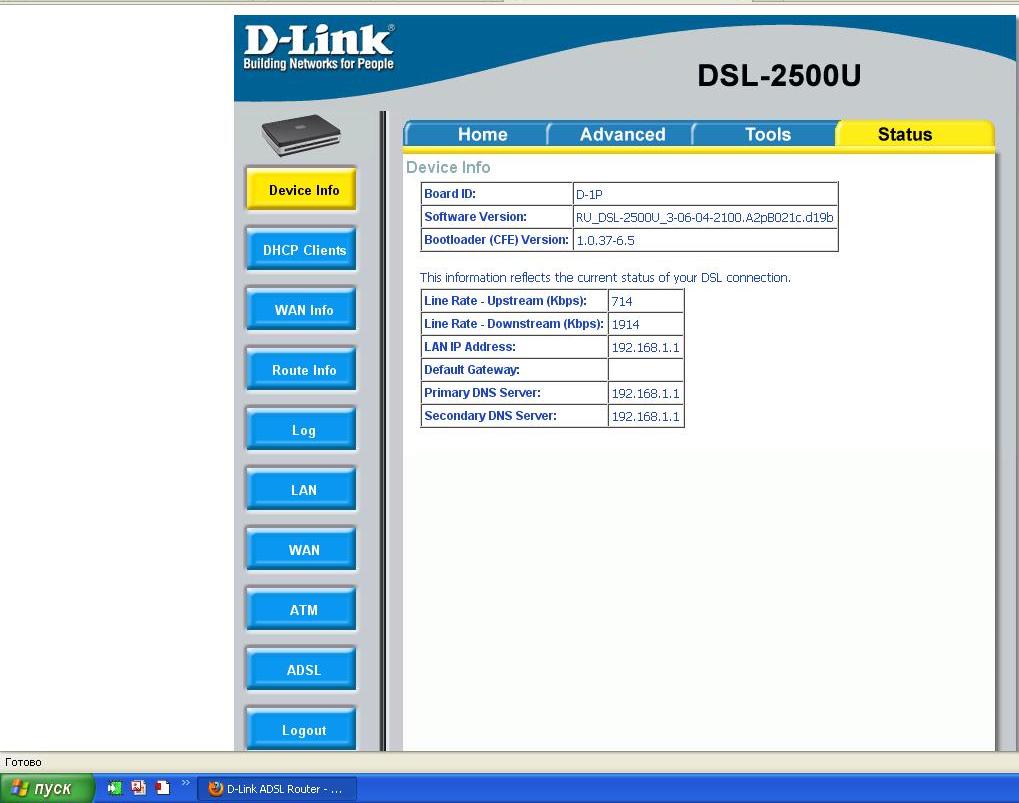Viewport: 1019px width, 803px height.
Task: Open the Log page
Action: 302,429
